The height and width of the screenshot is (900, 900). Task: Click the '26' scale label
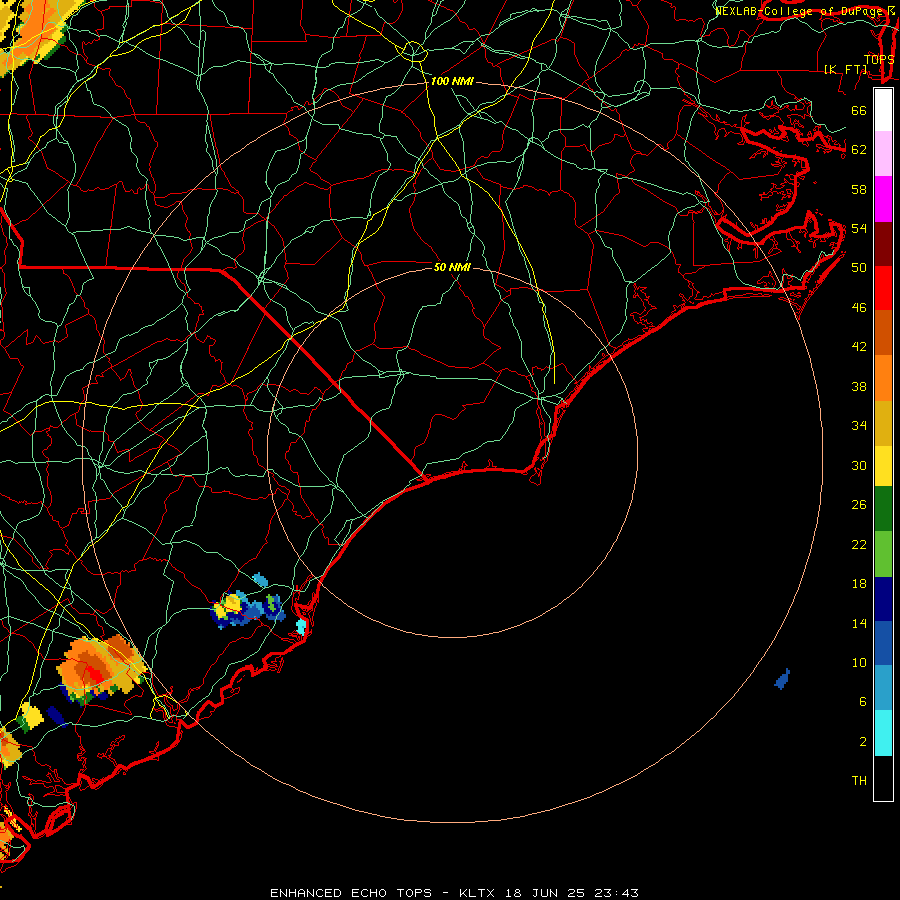point(859,505)
